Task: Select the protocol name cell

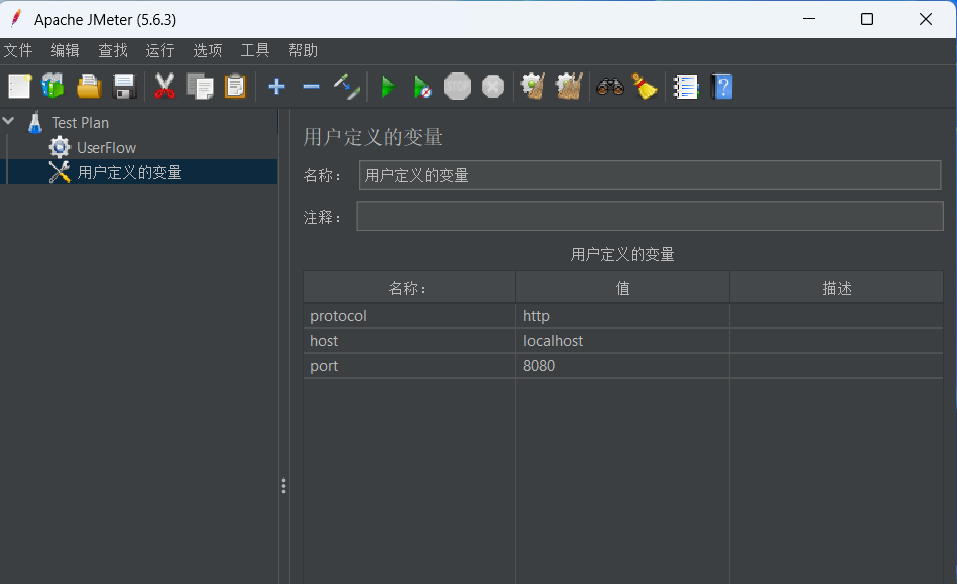Action: 410,315
